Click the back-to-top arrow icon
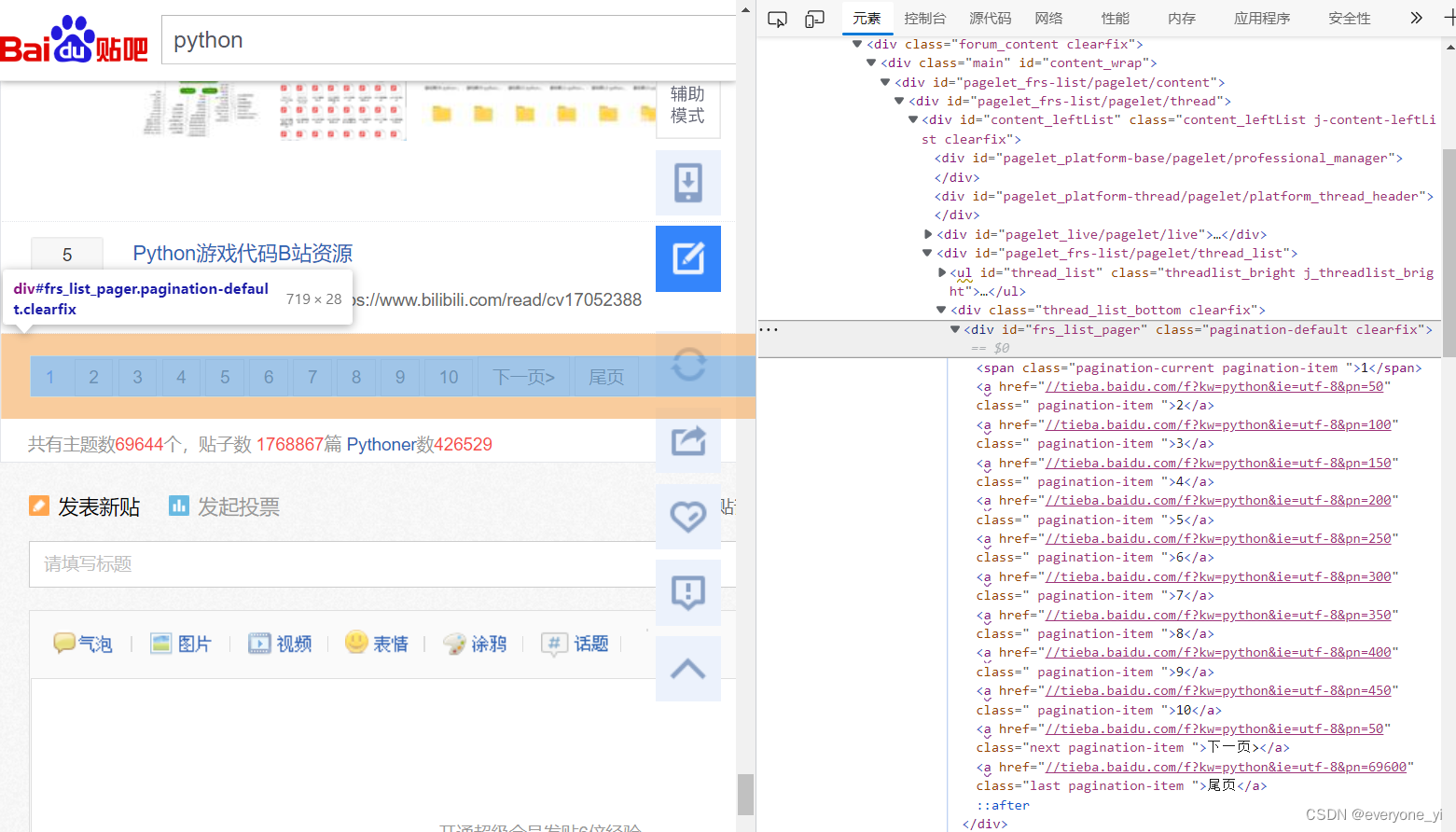This screenshot has height=832, width=1456. tap(688, 669)
